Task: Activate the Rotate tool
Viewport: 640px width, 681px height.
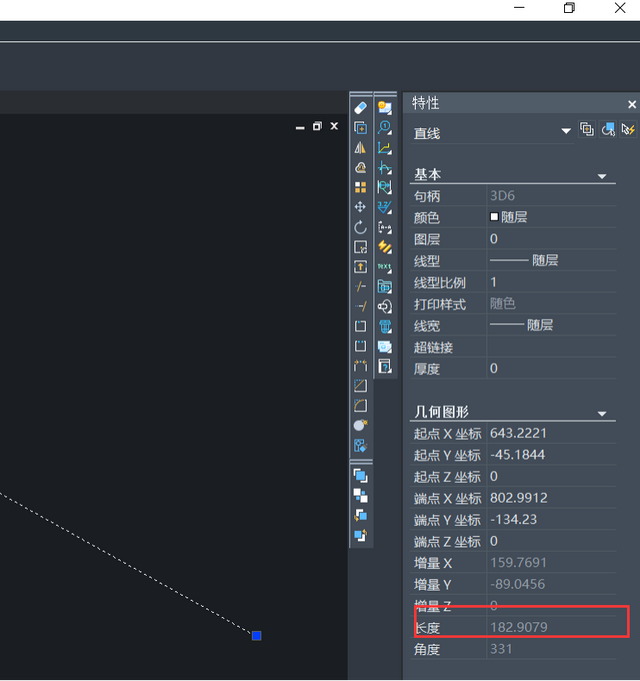Action: pos(360,227)
